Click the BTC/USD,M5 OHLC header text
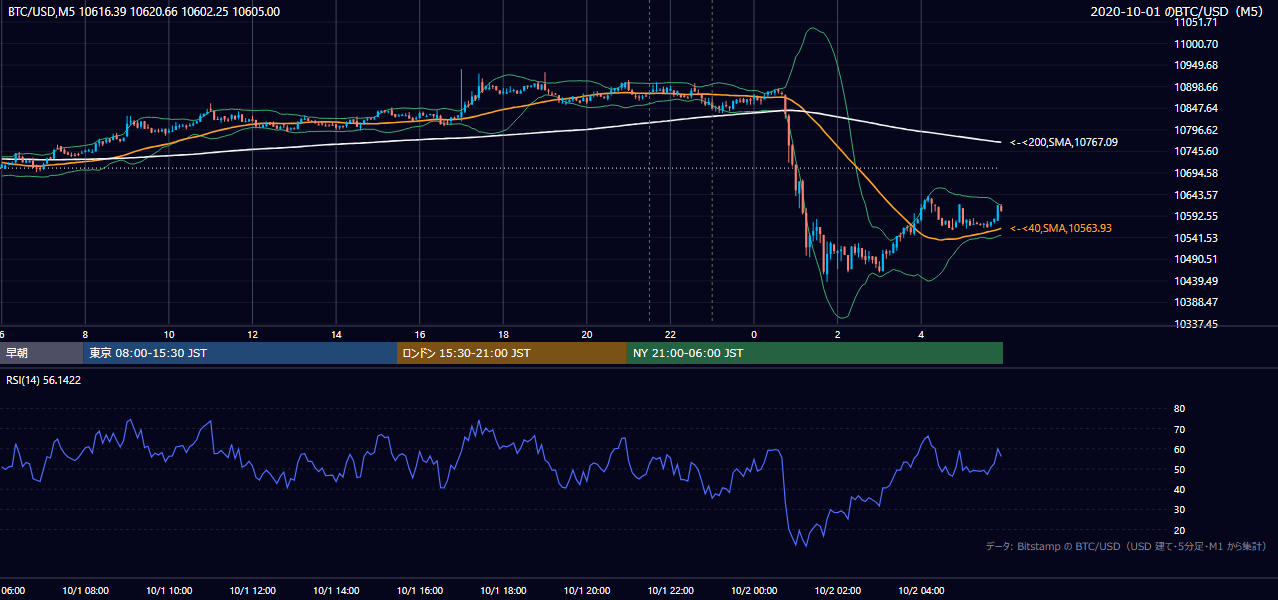The image size is (1278, 600). coord(144,12)
